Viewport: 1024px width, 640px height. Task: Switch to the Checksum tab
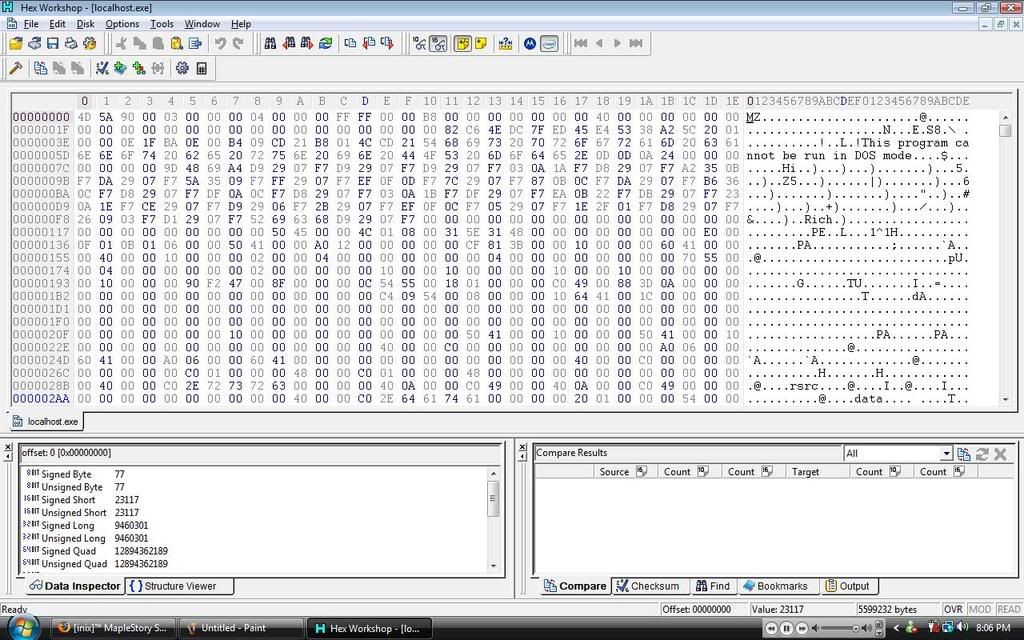(648, 586)
